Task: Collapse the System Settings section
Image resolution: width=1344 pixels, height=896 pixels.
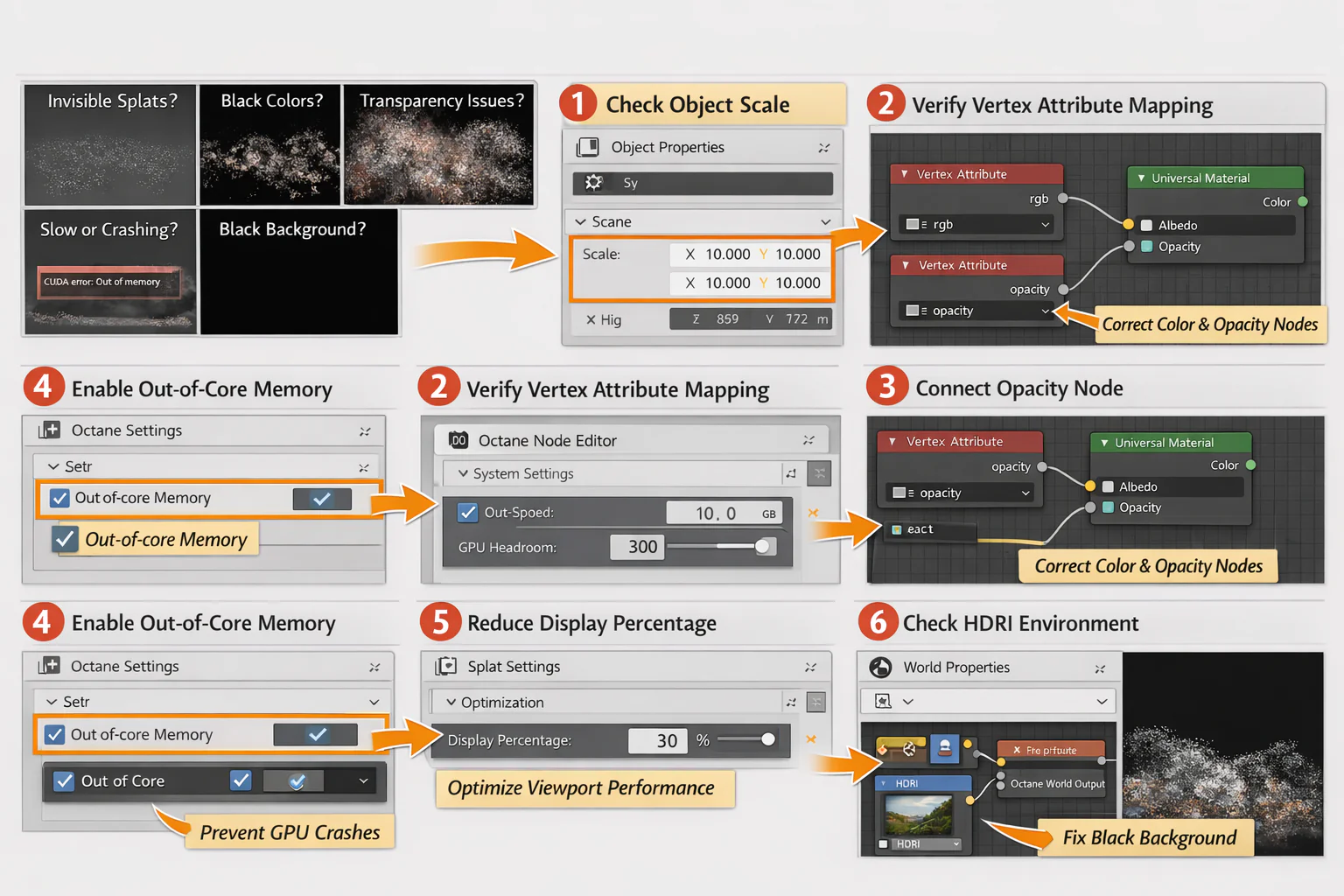Action: click(x=462, y=473)
